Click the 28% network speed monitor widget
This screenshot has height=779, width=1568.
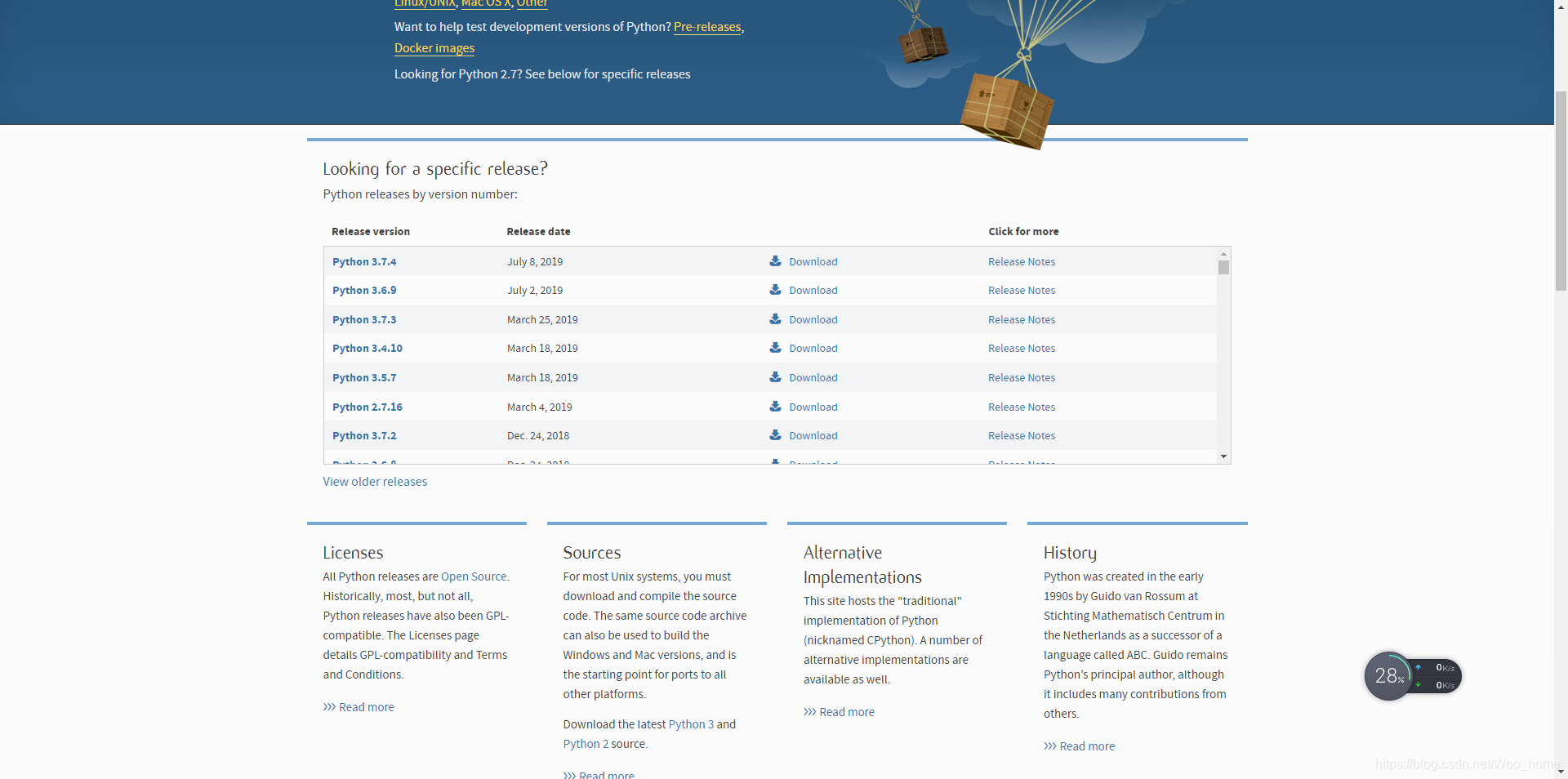click(x=1412, y=676)
